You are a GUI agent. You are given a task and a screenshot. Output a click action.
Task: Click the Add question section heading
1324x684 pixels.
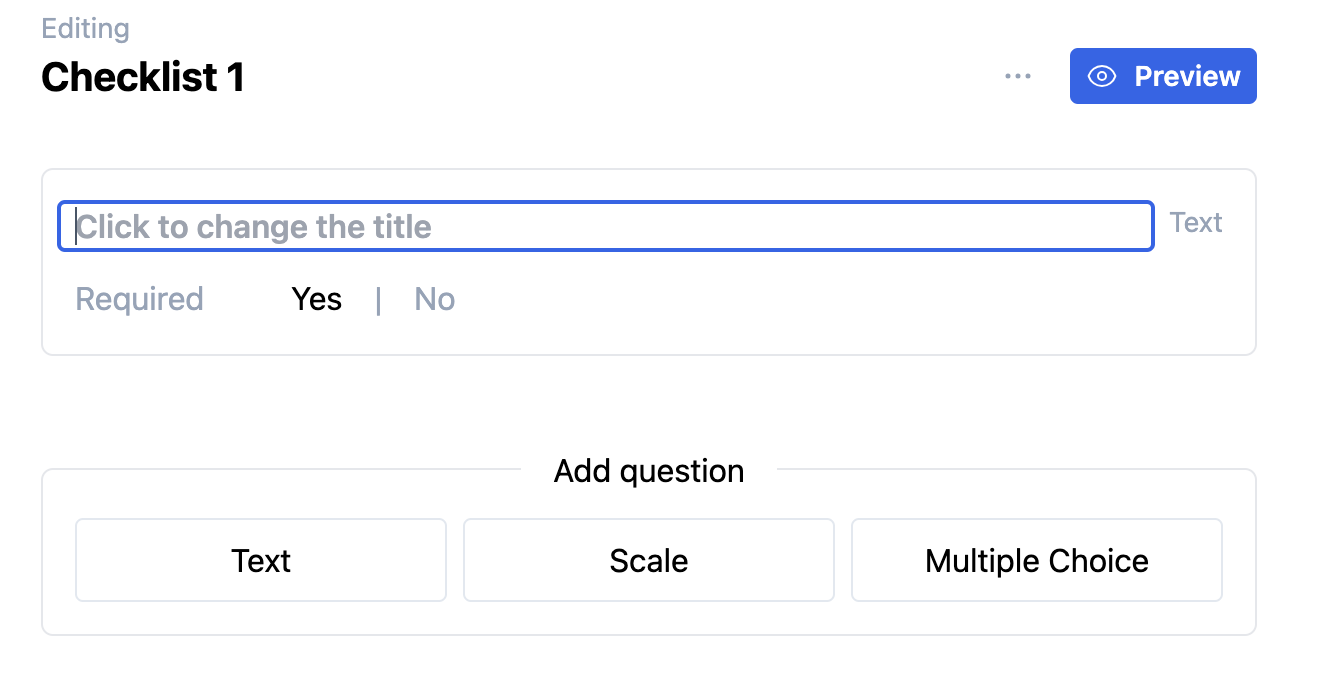[x=649, y=471]
